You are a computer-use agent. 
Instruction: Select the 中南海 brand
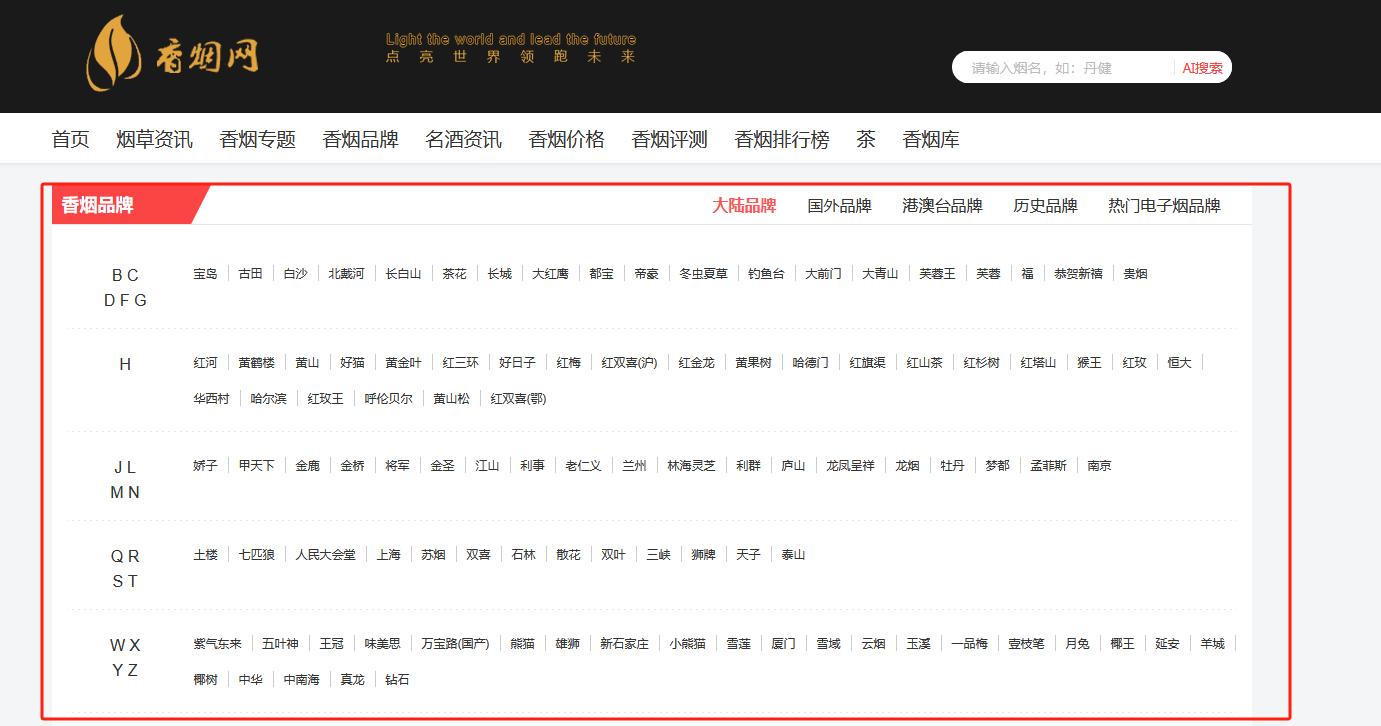301,679
